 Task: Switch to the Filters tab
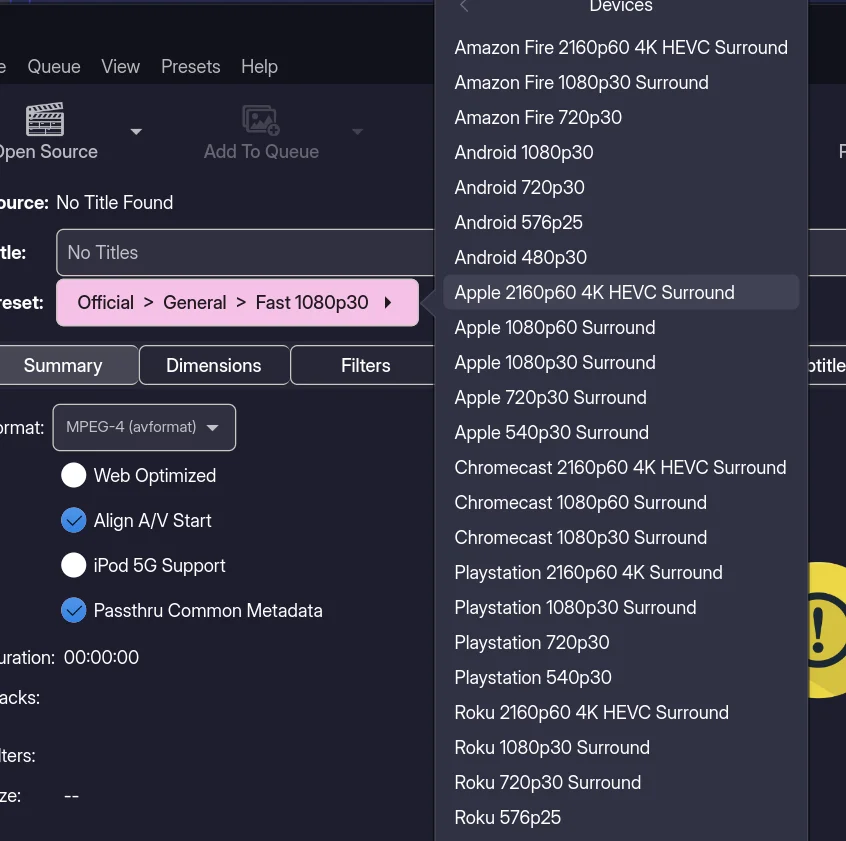click(x=365, y=366)
